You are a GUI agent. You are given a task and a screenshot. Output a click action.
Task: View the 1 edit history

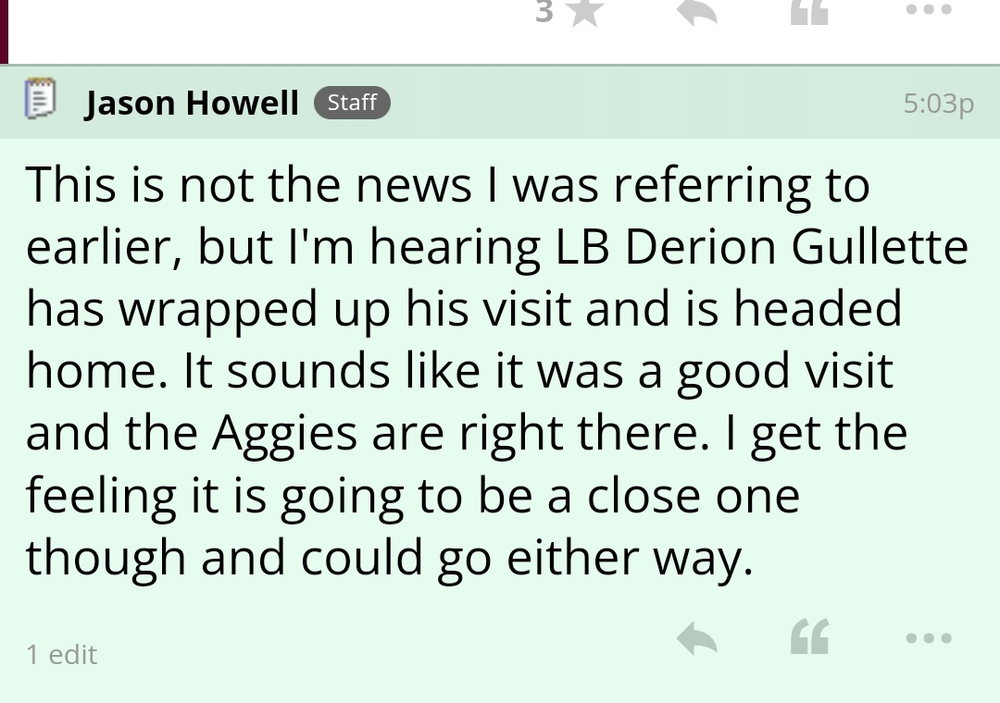62,655
